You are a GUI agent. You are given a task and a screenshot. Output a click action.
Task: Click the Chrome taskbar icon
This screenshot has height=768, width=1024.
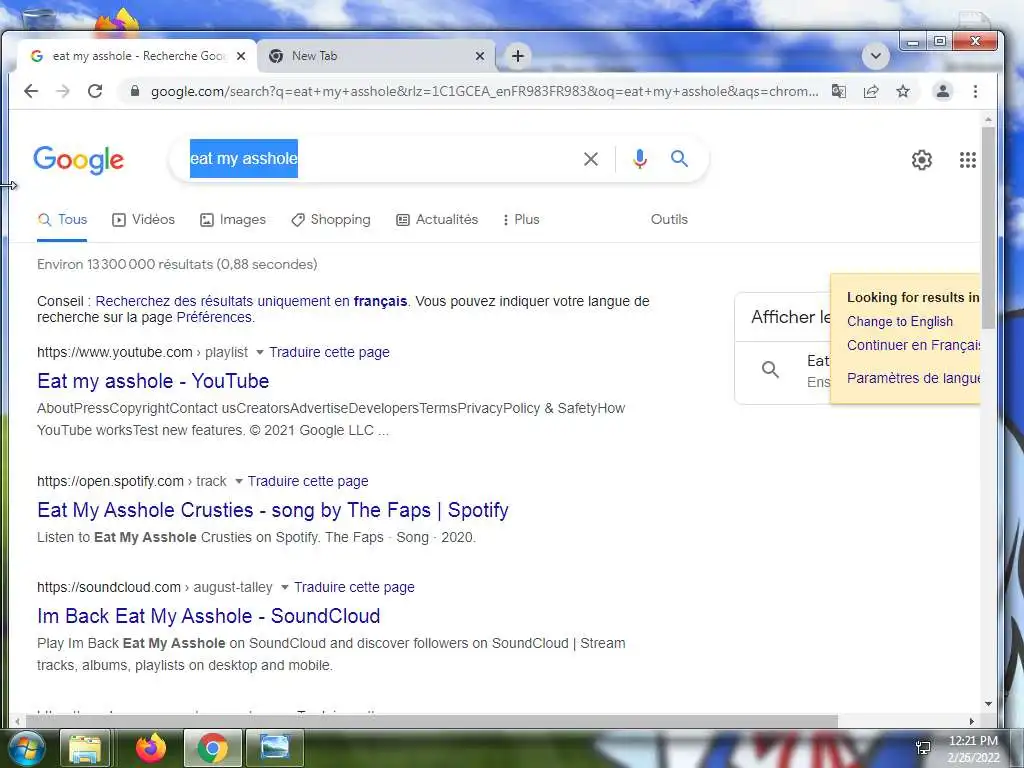click(x=212, y=748)
